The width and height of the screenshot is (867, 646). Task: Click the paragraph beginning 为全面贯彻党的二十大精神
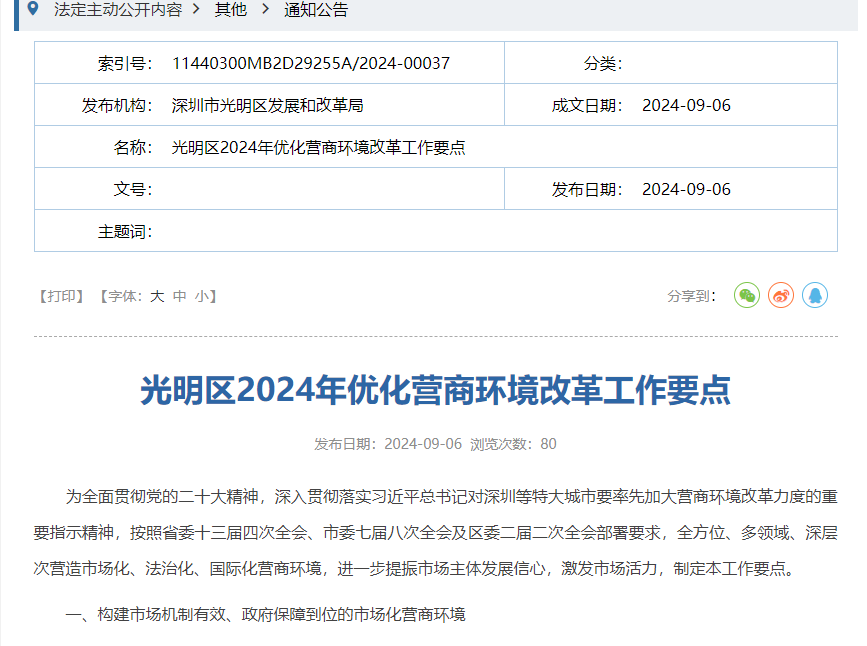(436, 533)
